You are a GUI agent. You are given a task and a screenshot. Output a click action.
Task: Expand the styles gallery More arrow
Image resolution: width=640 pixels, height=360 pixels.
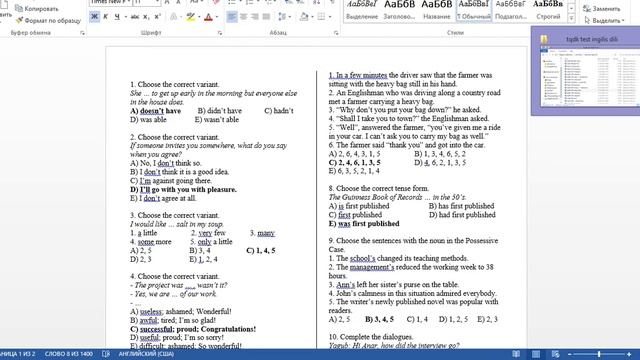571,18
